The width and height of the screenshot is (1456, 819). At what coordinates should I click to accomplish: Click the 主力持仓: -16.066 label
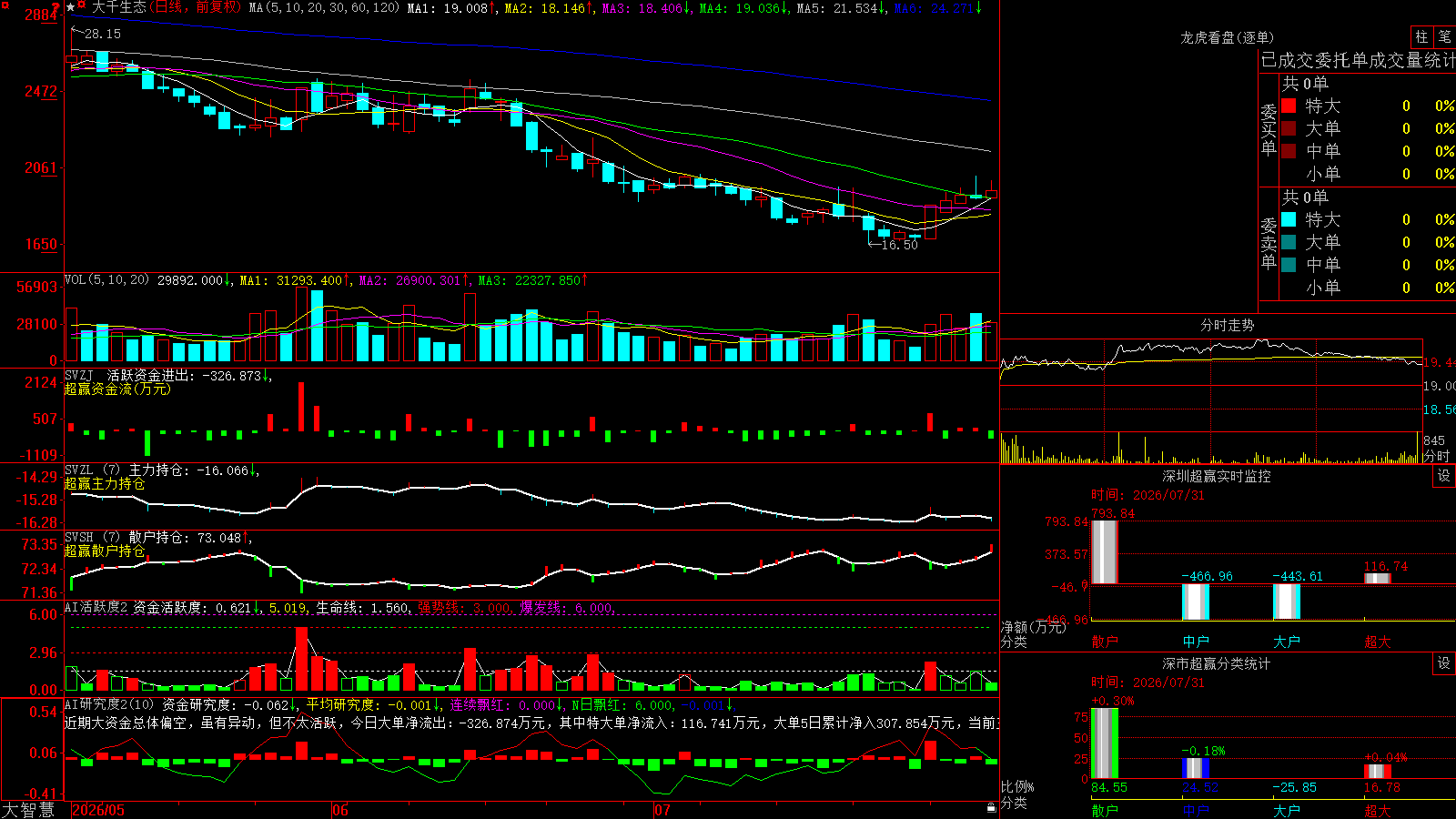coord(193,470)
